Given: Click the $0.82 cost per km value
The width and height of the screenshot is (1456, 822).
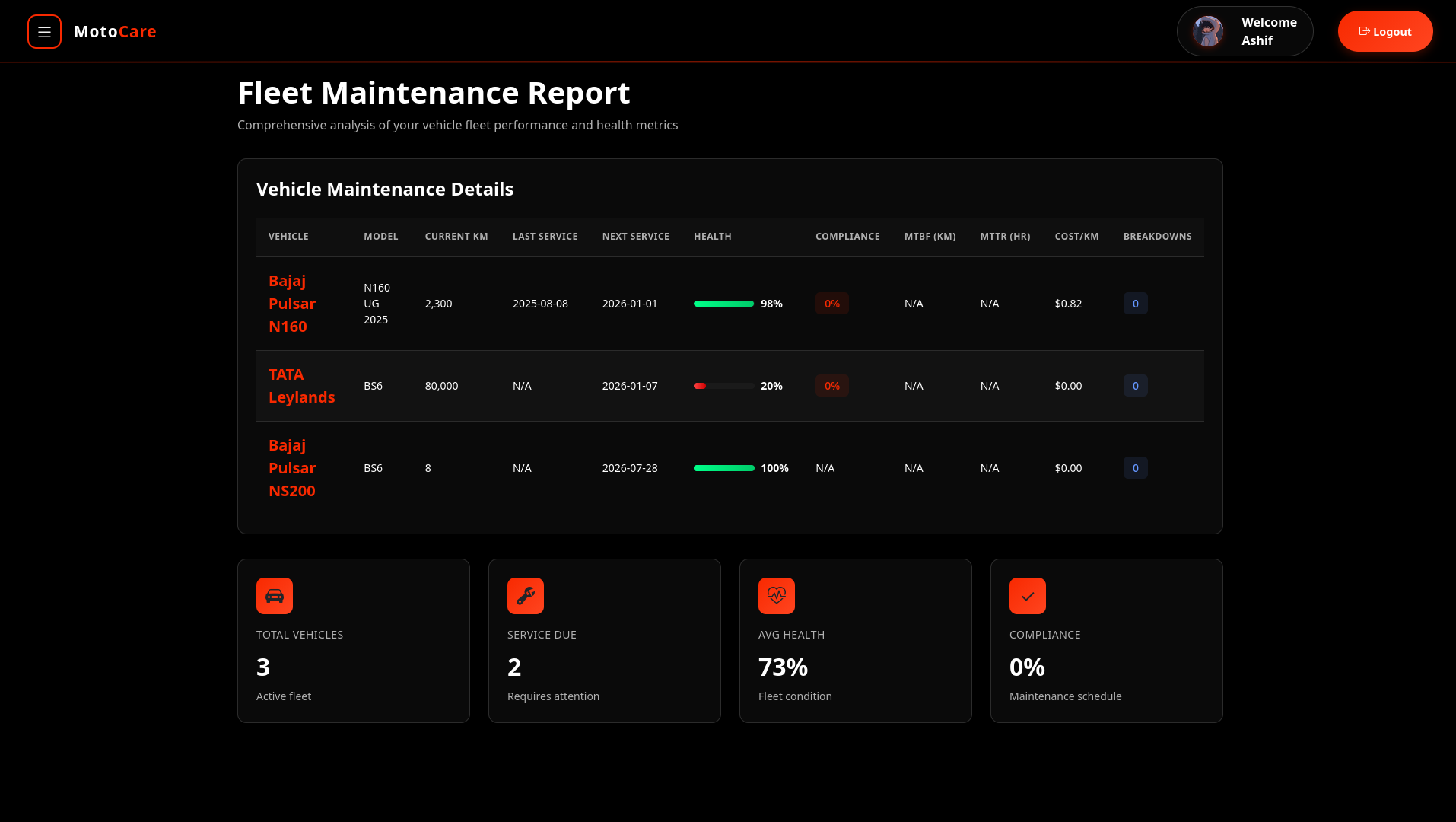Looking at the screenshot, I should coord(1068,304).
